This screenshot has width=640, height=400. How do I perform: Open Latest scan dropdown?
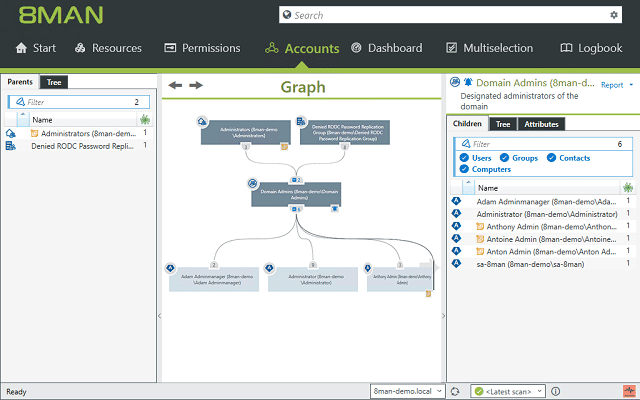coord(508,391)
